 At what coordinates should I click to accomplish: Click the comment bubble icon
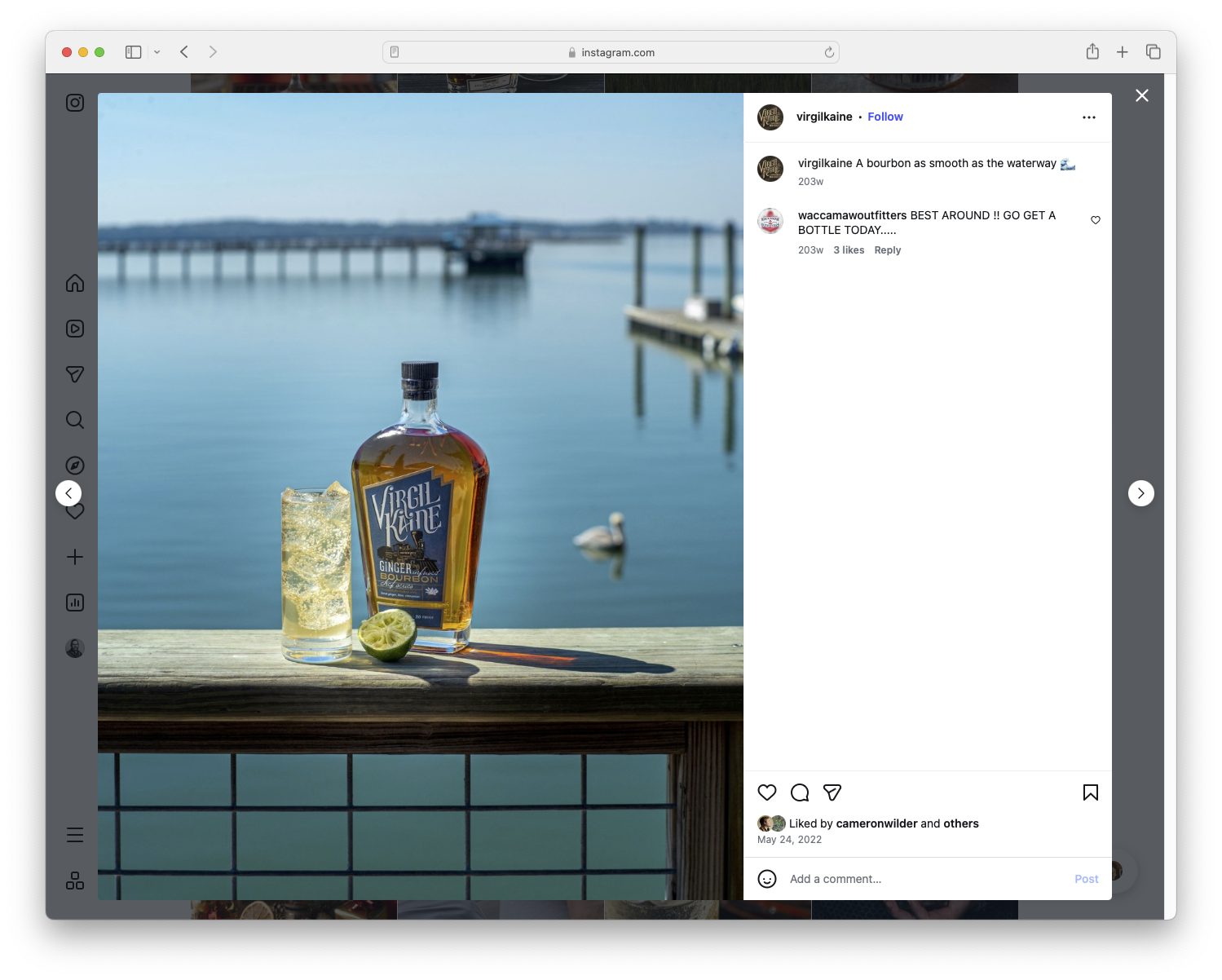click(800, 792)
